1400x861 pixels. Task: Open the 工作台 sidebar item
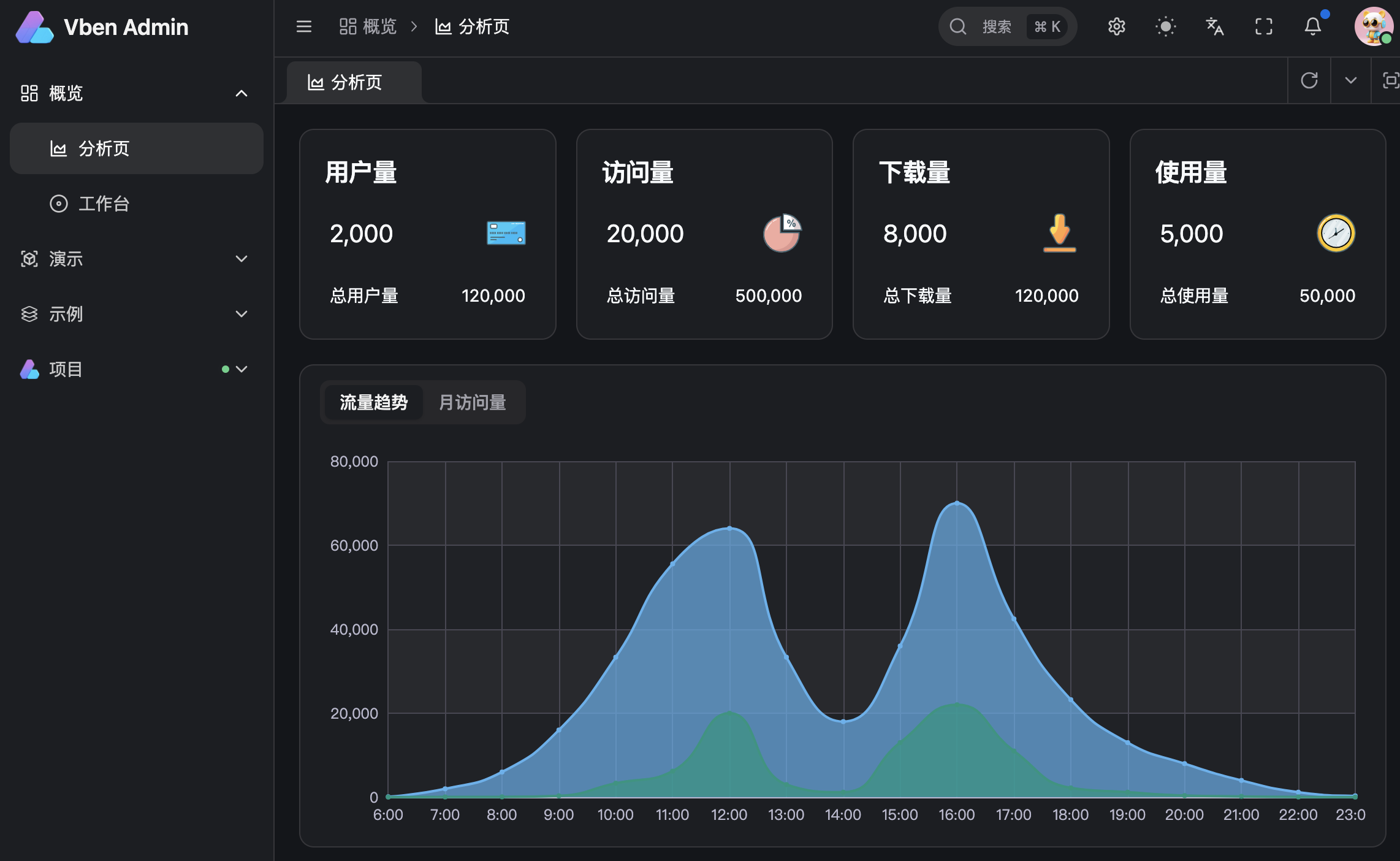coord(103,204)
